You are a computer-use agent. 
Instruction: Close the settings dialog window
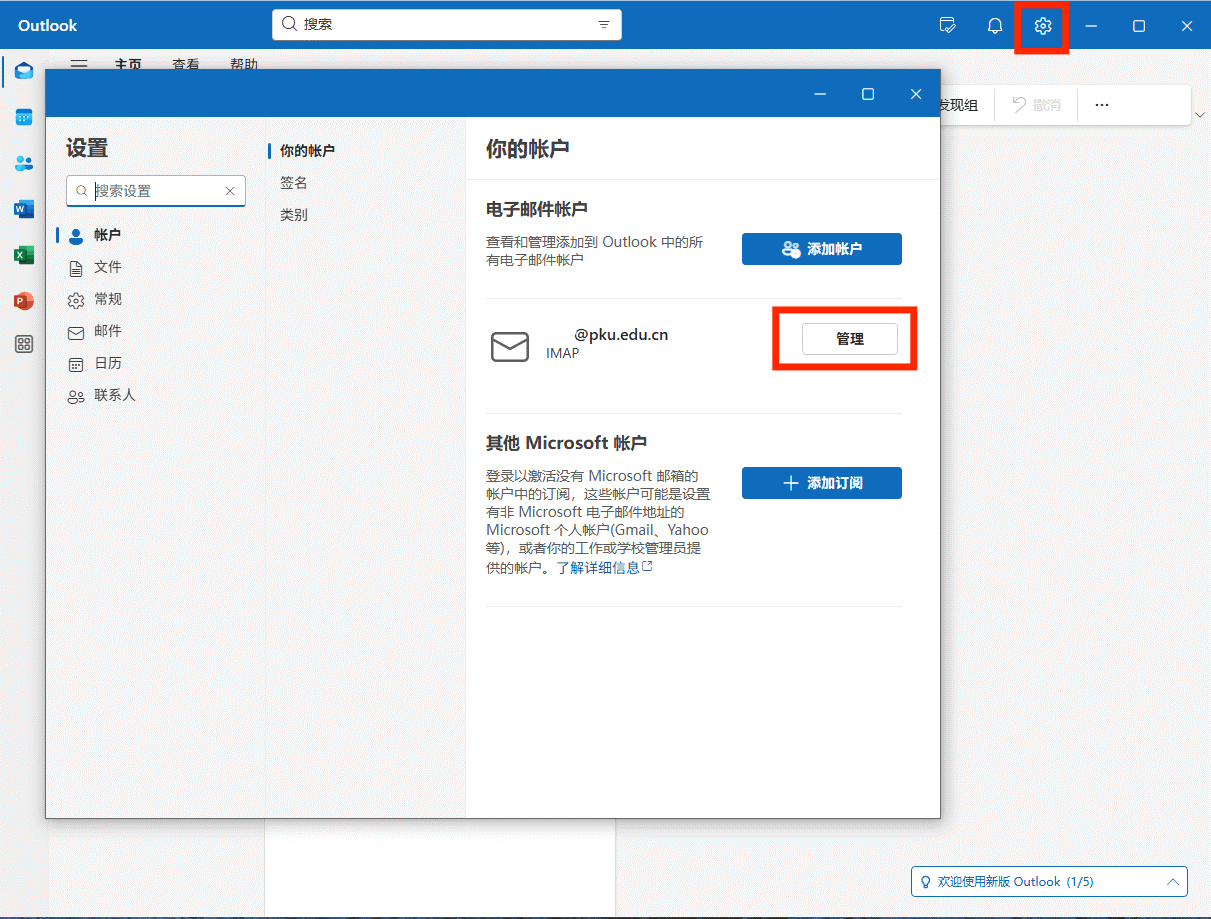coord(916,94)
